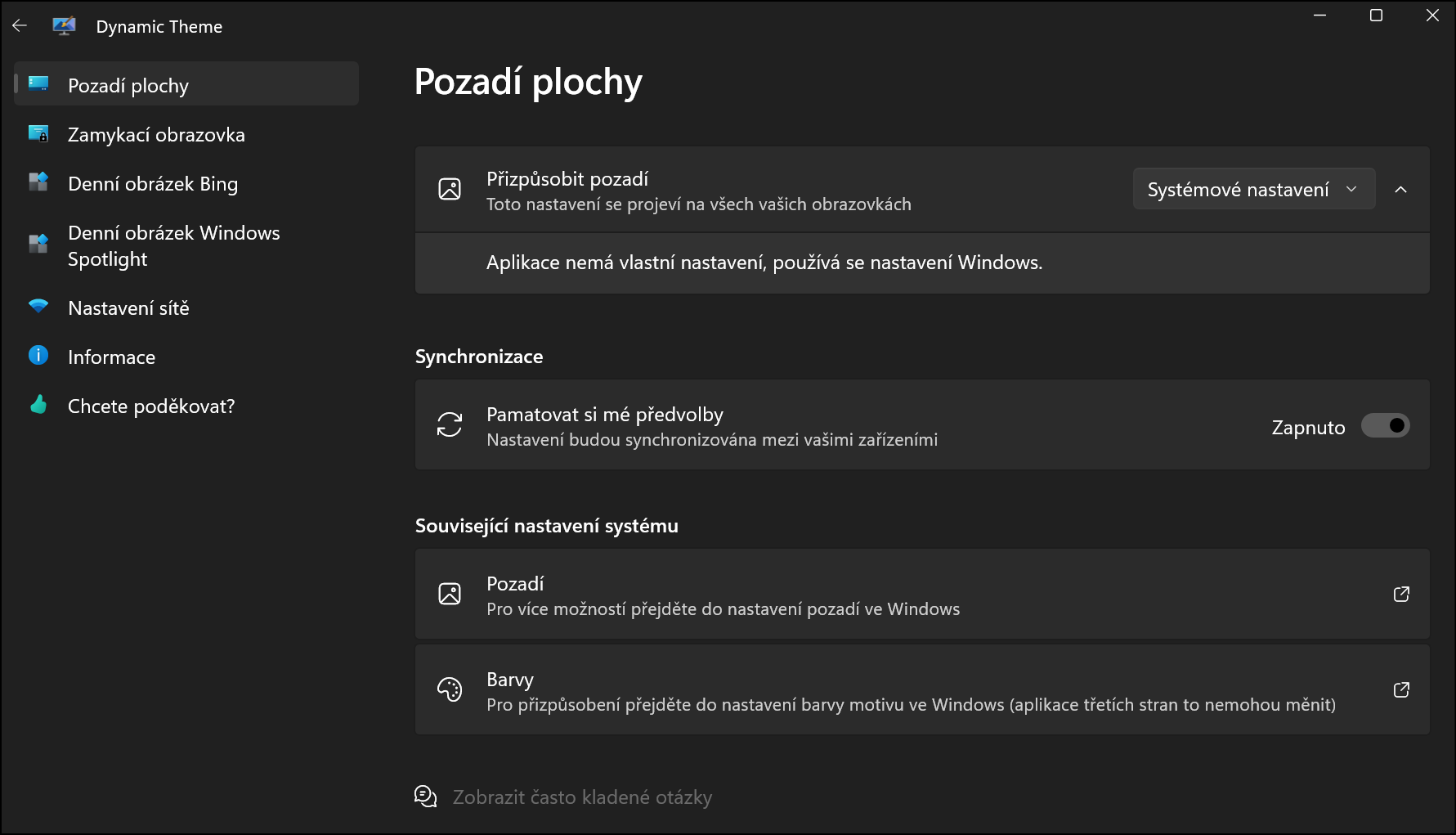Click the Denní obrázek Bing icon

pos(38,182)
